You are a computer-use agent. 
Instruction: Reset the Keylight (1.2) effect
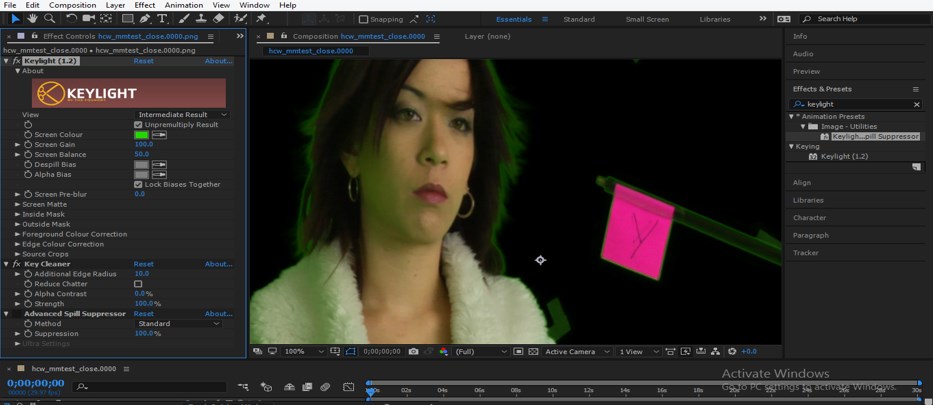click(x=143, y=61)
